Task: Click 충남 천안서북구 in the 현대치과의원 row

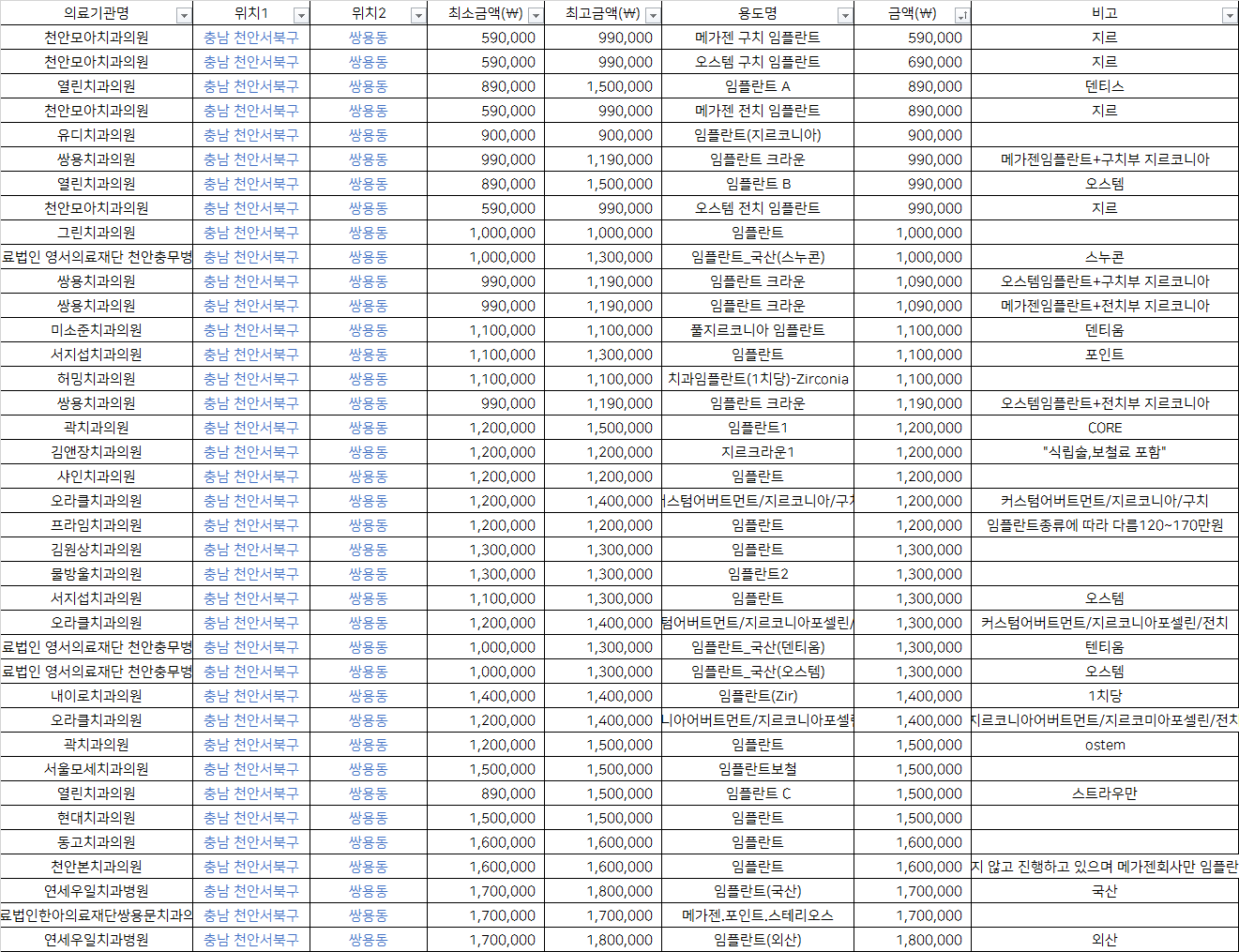Action: [x=251, y=818]
